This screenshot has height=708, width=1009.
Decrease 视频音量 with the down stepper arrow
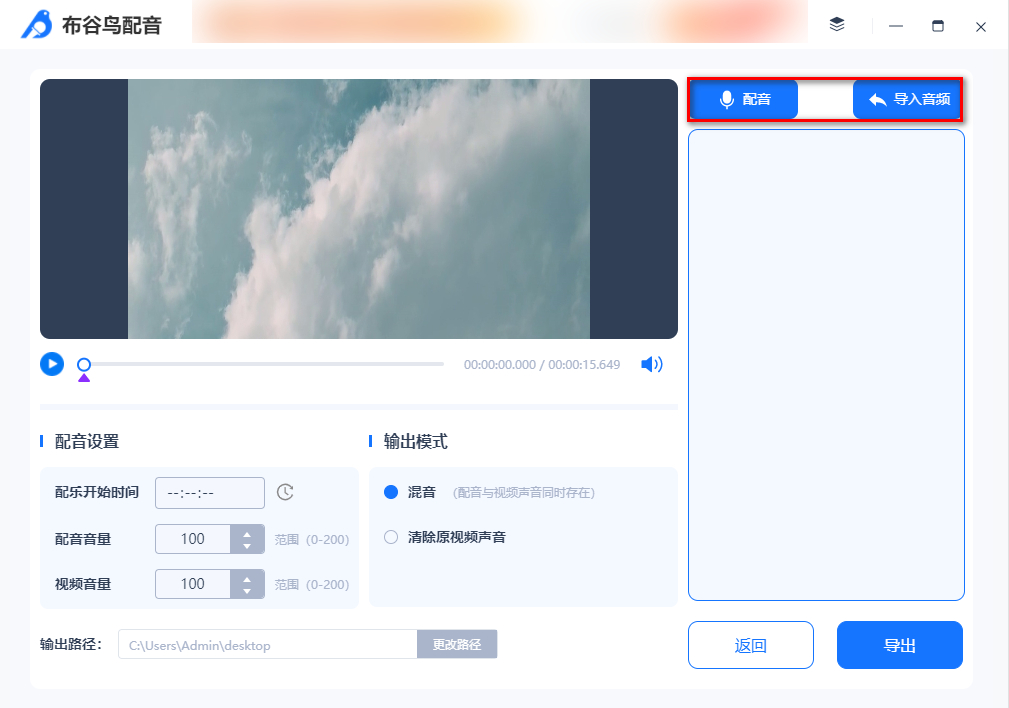click(247, 589)
